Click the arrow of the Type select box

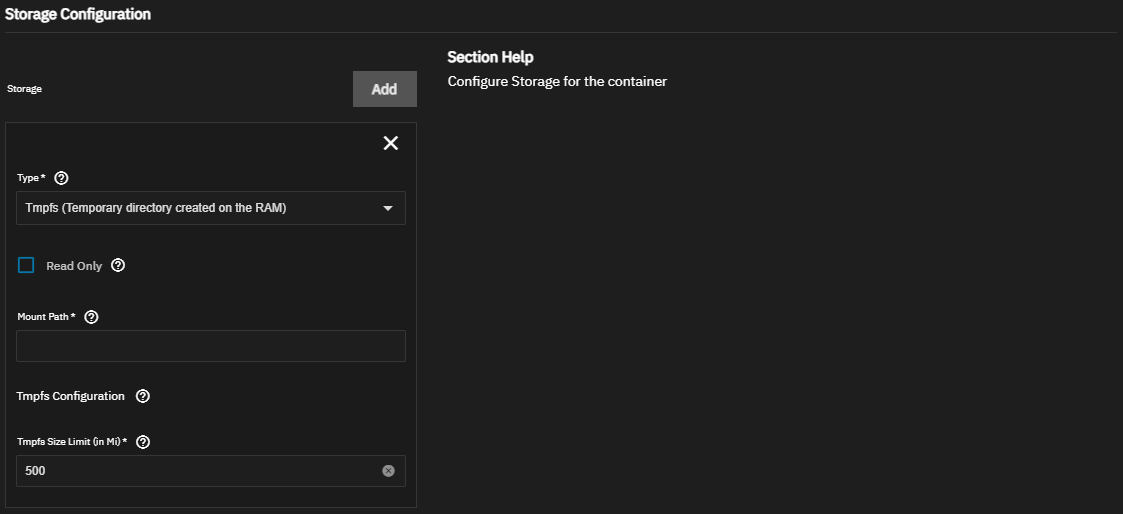388,208
